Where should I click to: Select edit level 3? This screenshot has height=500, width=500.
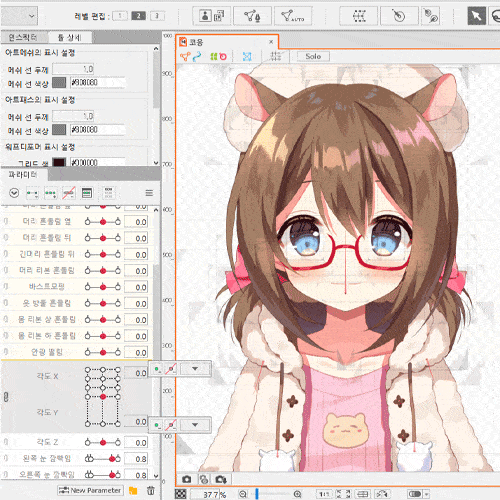(x=157, y=16)
